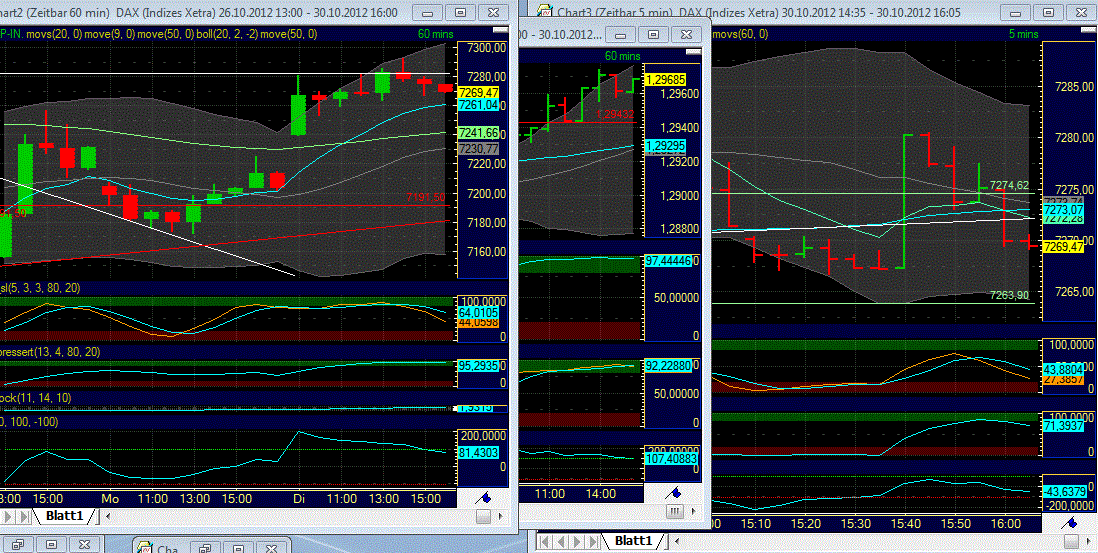This screenshot has width=1098, height=553.
Task: Click the scrollbar left arrow in Chart2
Action: [x=109, y=517]
